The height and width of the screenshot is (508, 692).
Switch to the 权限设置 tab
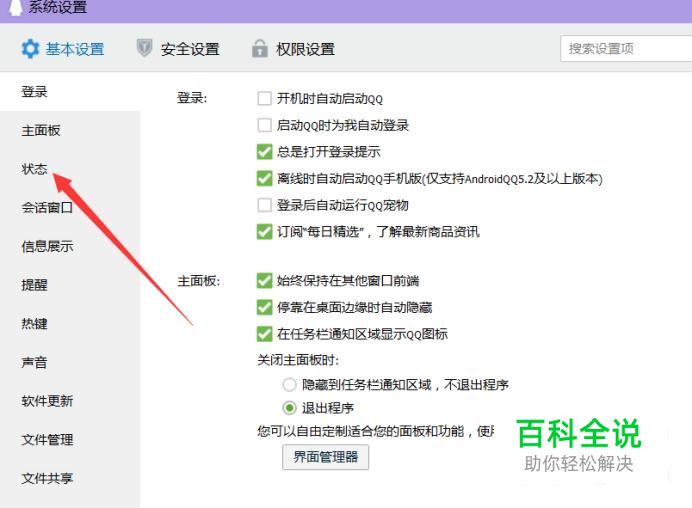[x=293, y=49]
